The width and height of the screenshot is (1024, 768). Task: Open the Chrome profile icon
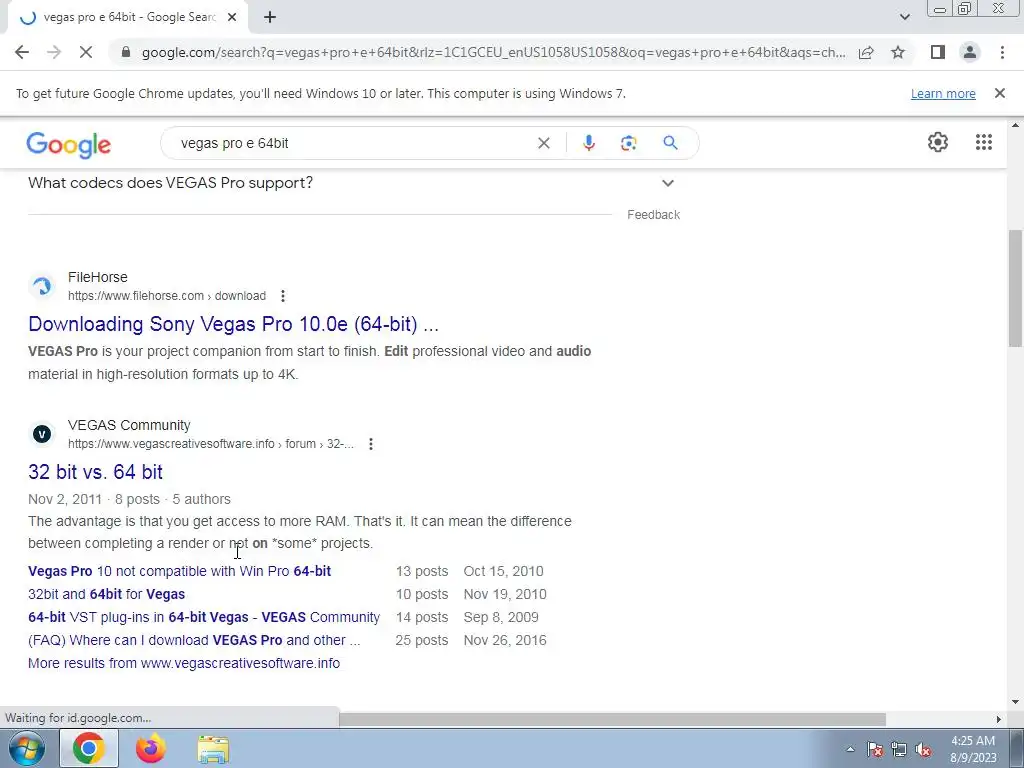(x=970, y=52)
